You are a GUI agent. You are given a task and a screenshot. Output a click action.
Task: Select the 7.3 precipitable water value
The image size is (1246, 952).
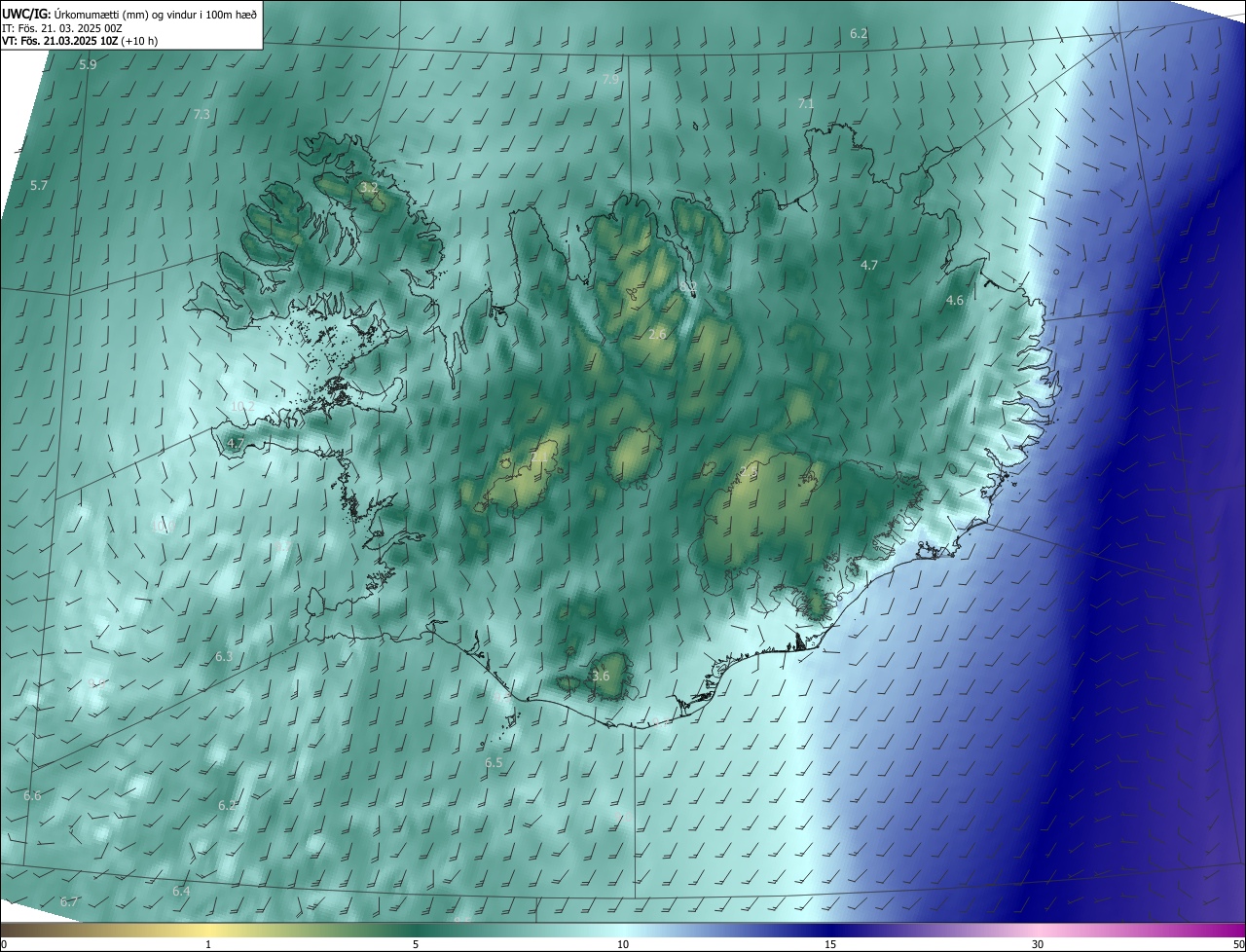[x=202, y=114]
